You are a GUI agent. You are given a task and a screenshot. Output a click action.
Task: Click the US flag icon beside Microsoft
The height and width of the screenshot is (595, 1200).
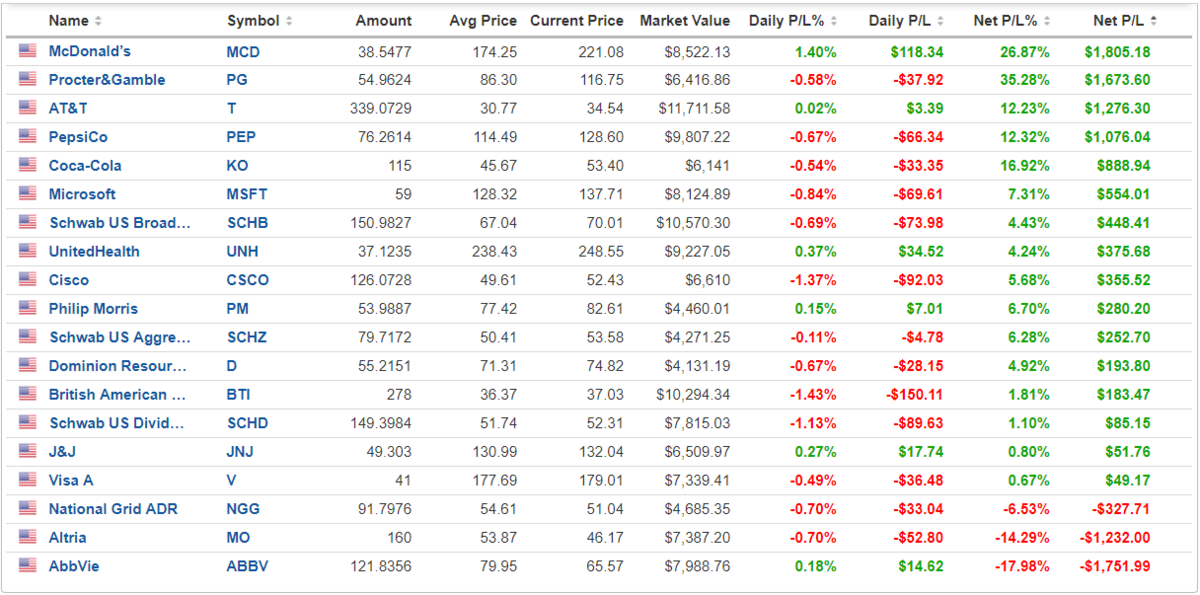click(27, 194)
